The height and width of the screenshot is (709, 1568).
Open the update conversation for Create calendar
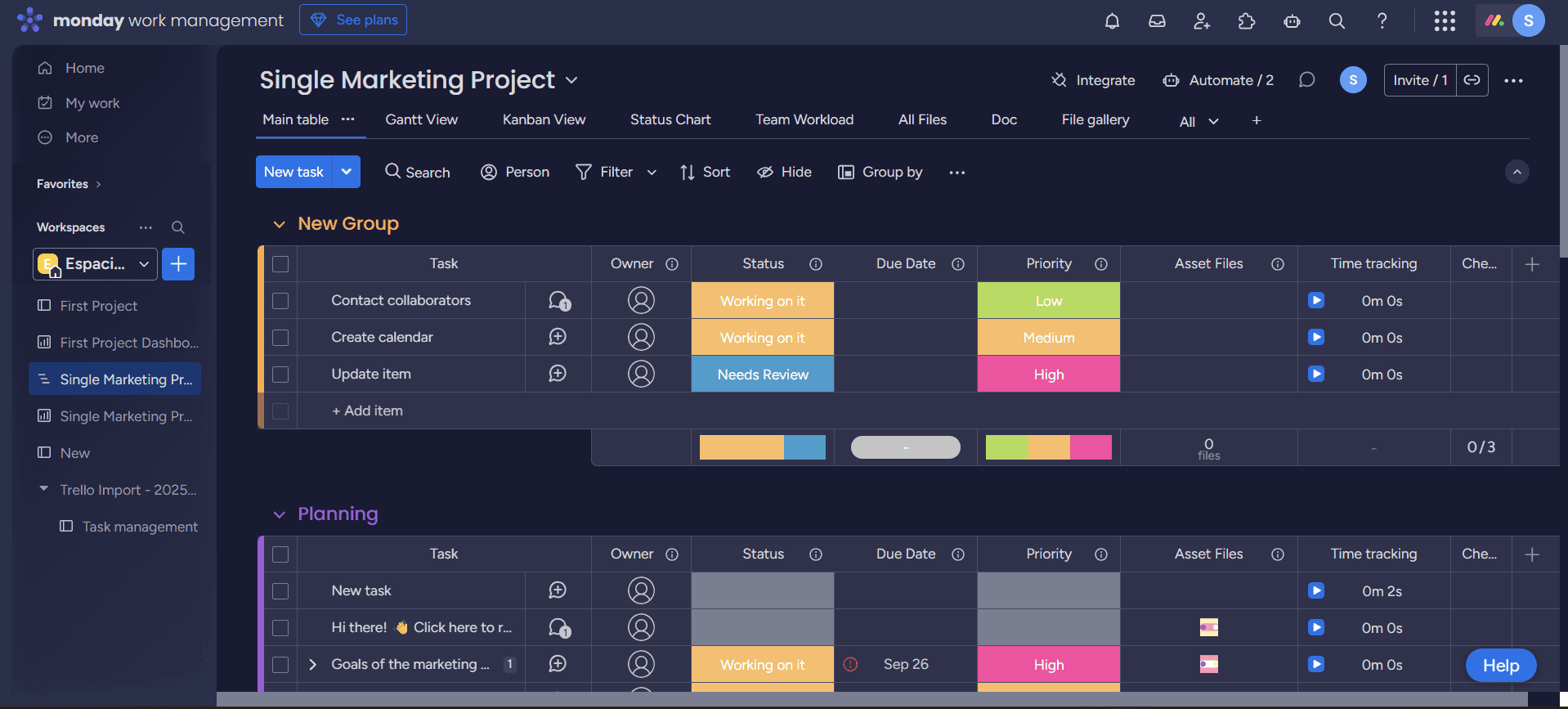pyautogui.click(x=558, y=337)
